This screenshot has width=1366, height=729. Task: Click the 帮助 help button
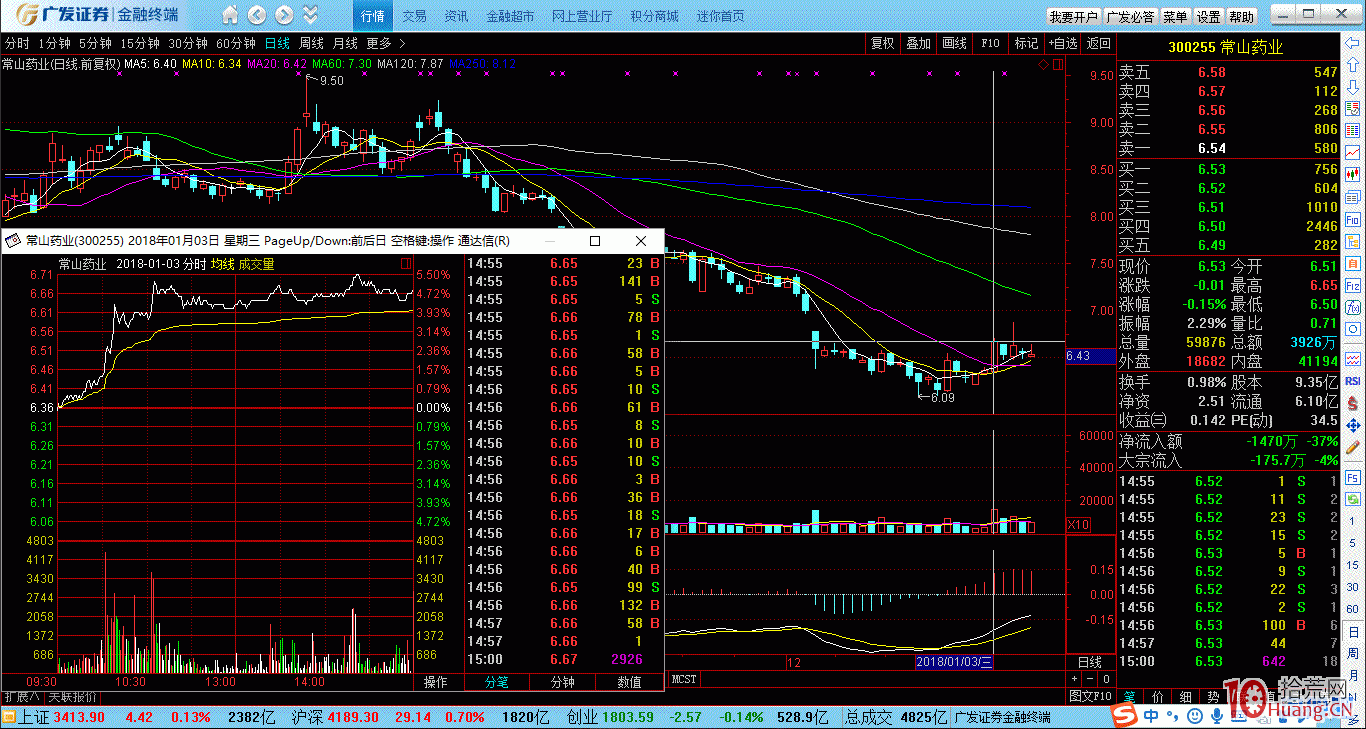point(1242,17)
